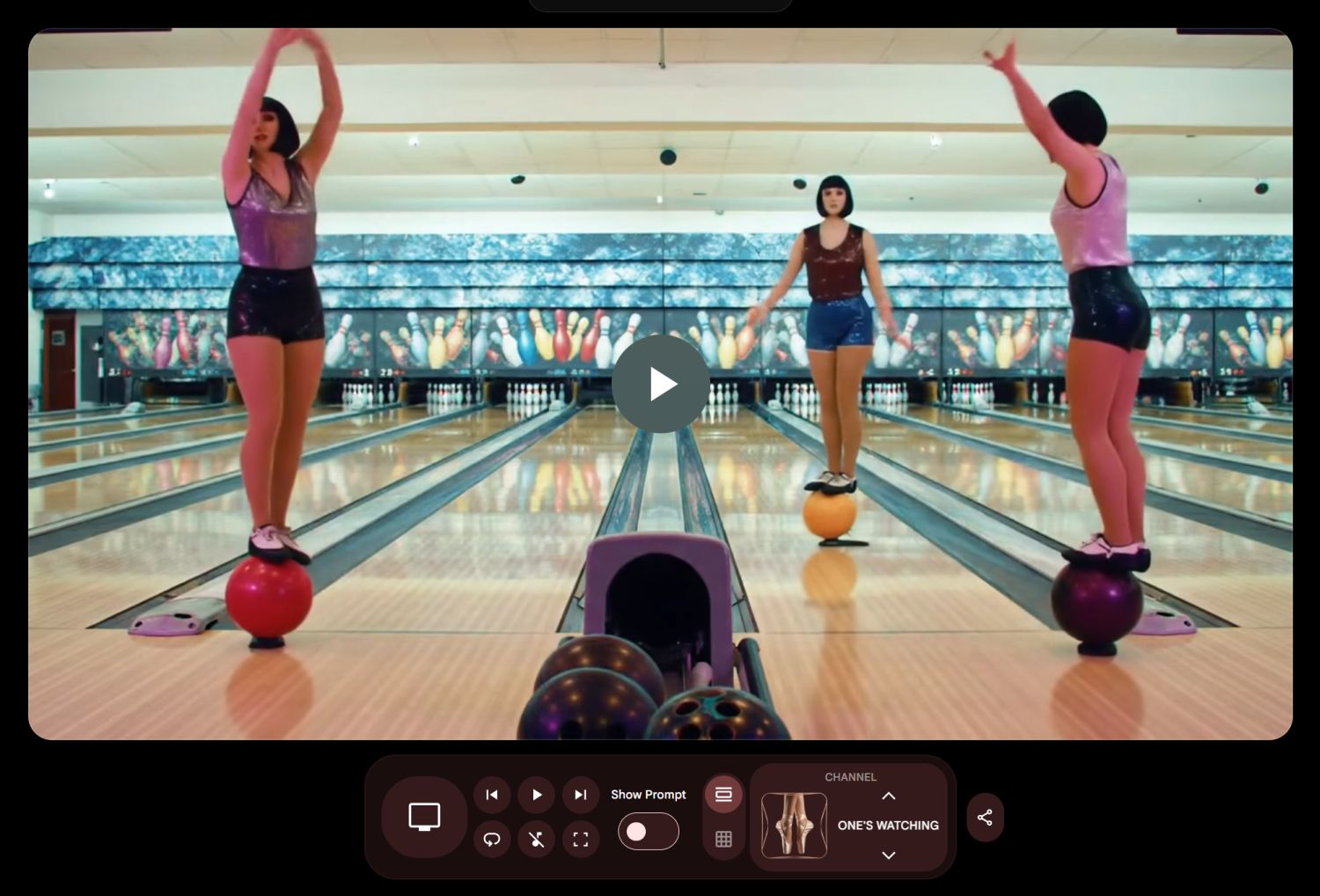Enter fullscreen using the corner-brackets icon

point(580,839)
